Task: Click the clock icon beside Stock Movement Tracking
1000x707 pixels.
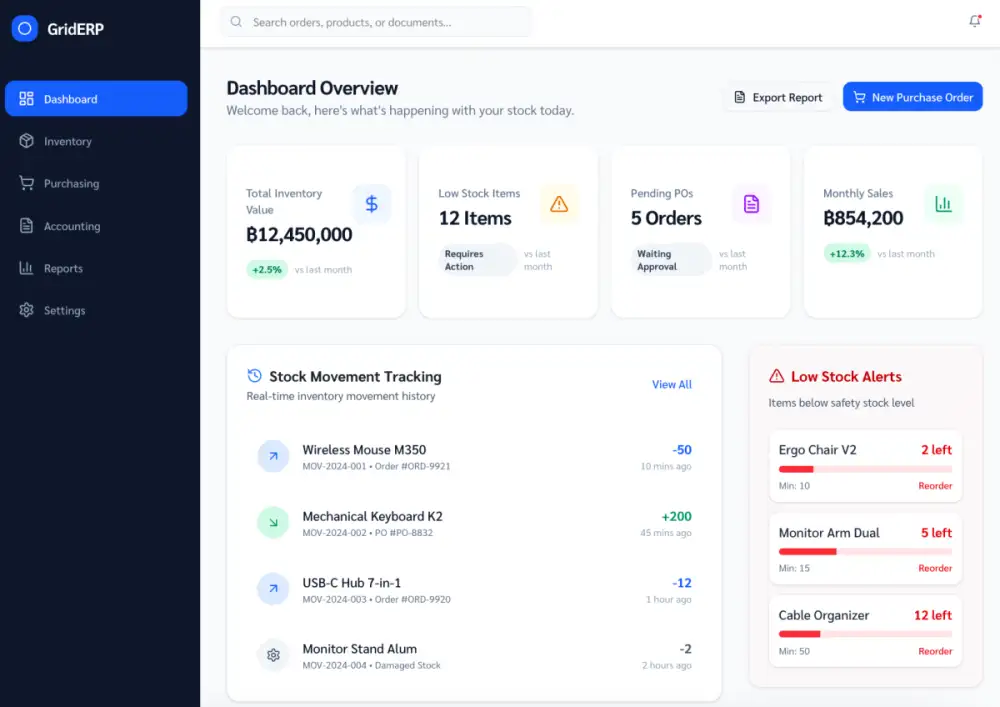Action: tap(256, 377)
